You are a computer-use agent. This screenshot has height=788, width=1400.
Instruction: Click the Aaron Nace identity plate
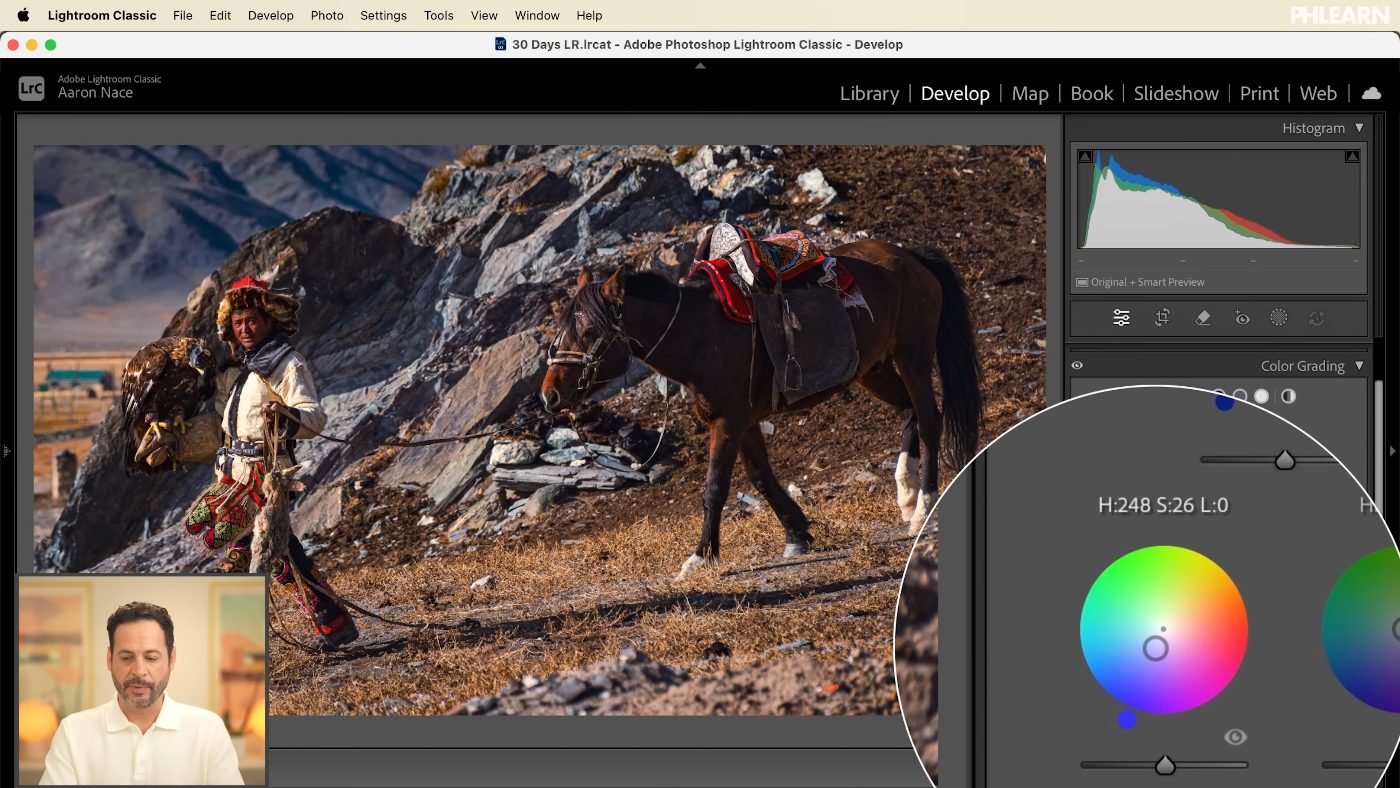point(95,93)
